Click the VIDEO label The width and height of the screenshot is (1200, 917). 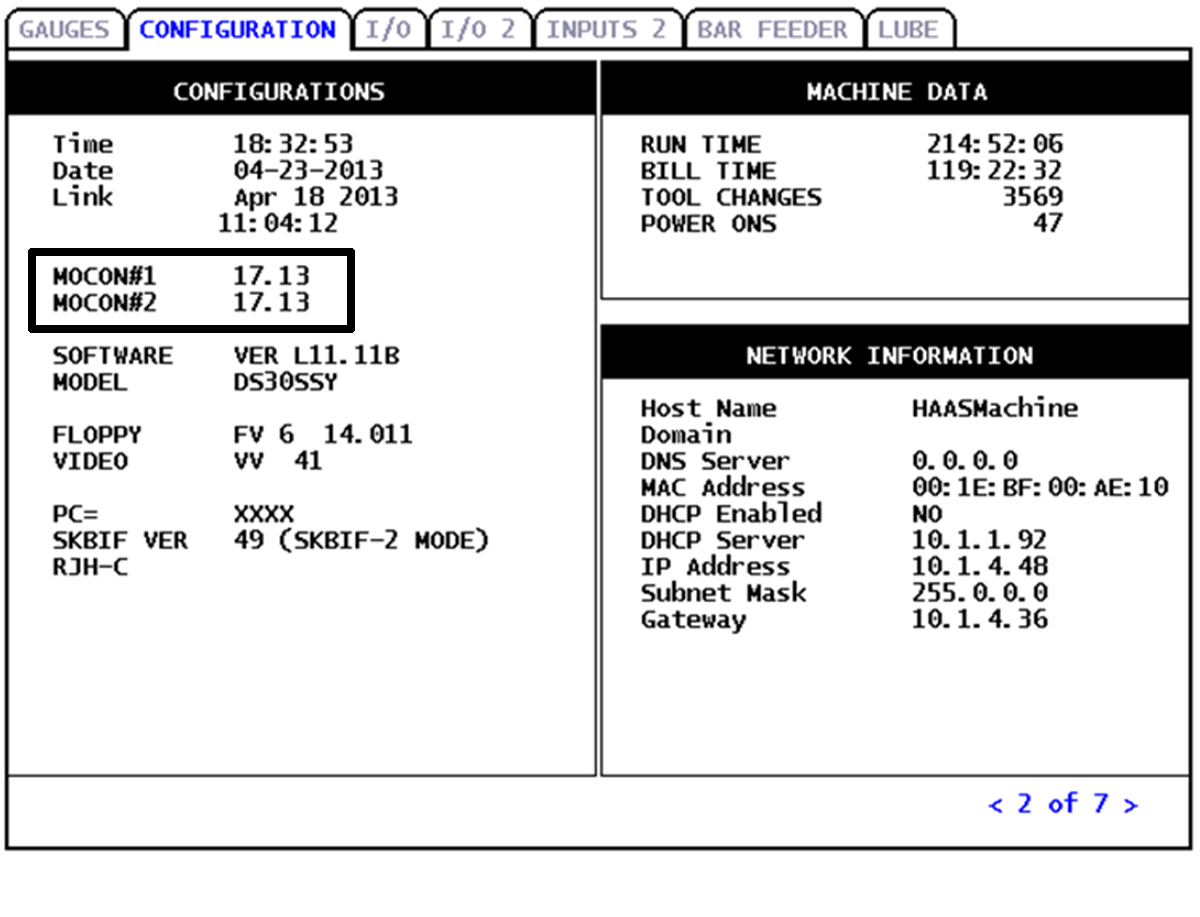pos(90,461)
